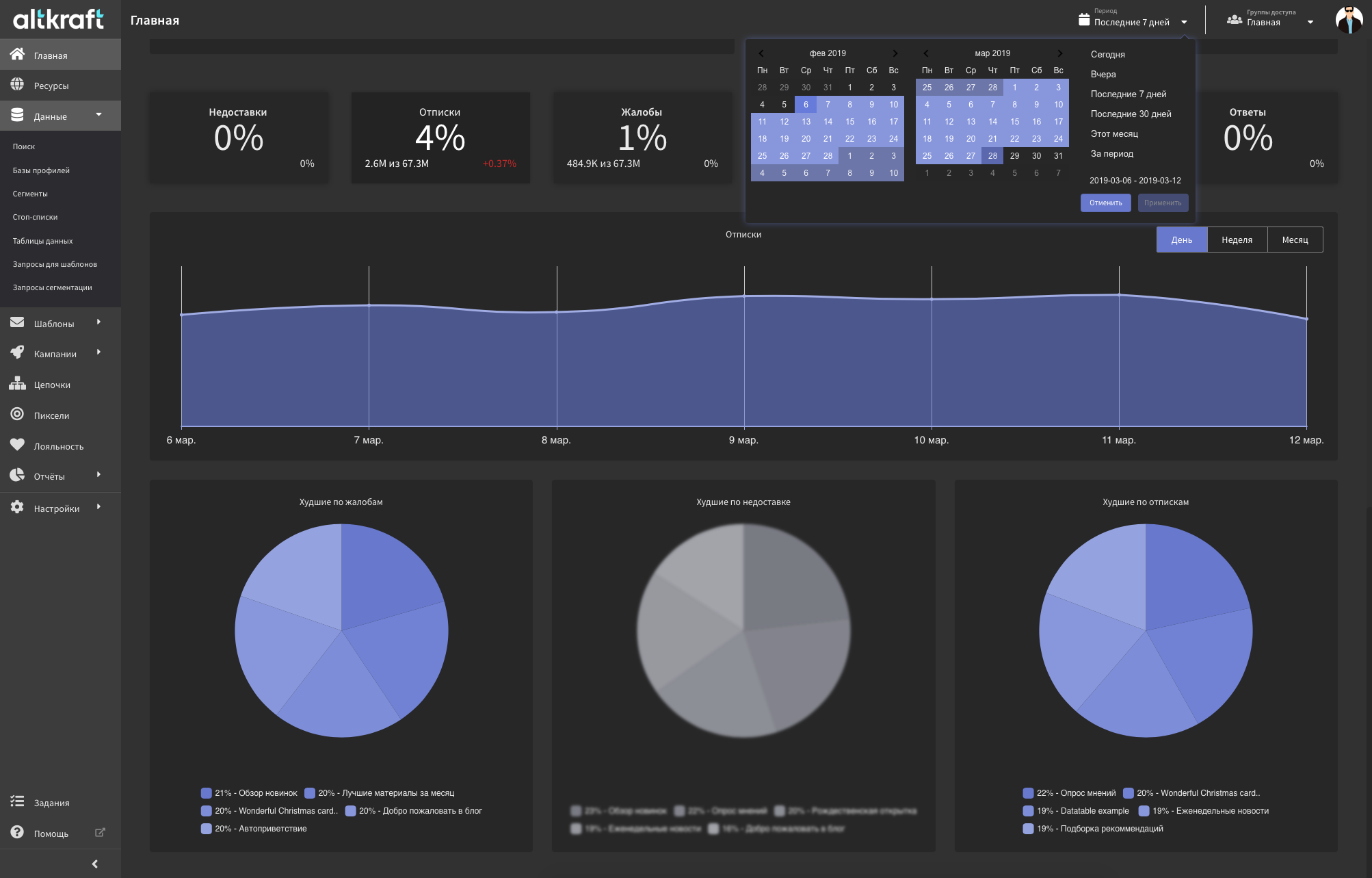Go to next month in мар 2019 calendar
The image size is (1372, 878).
click(1059, 53)
